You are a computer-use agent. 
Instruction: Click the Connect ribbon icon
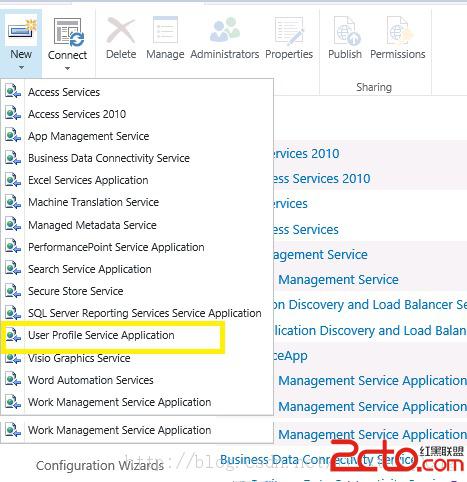click(68, 33)
